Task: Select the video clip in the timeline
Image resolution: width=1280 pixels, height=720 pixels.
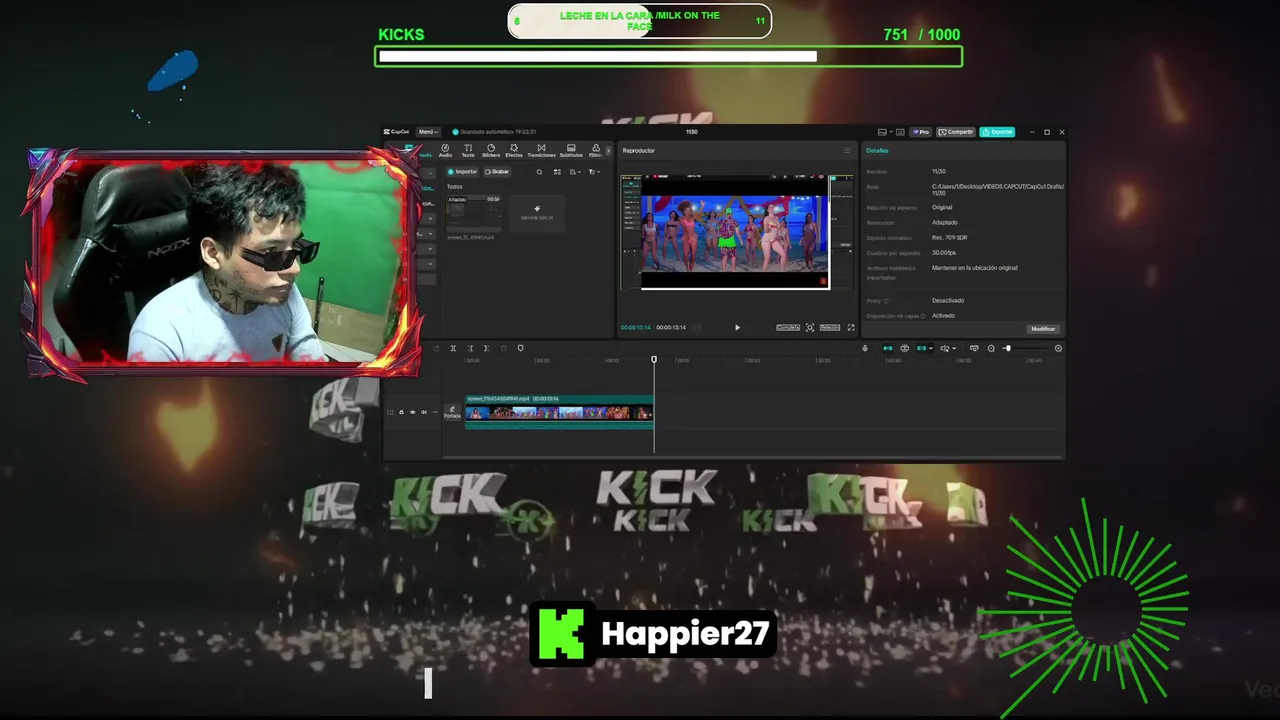Action: click(559, 412)
